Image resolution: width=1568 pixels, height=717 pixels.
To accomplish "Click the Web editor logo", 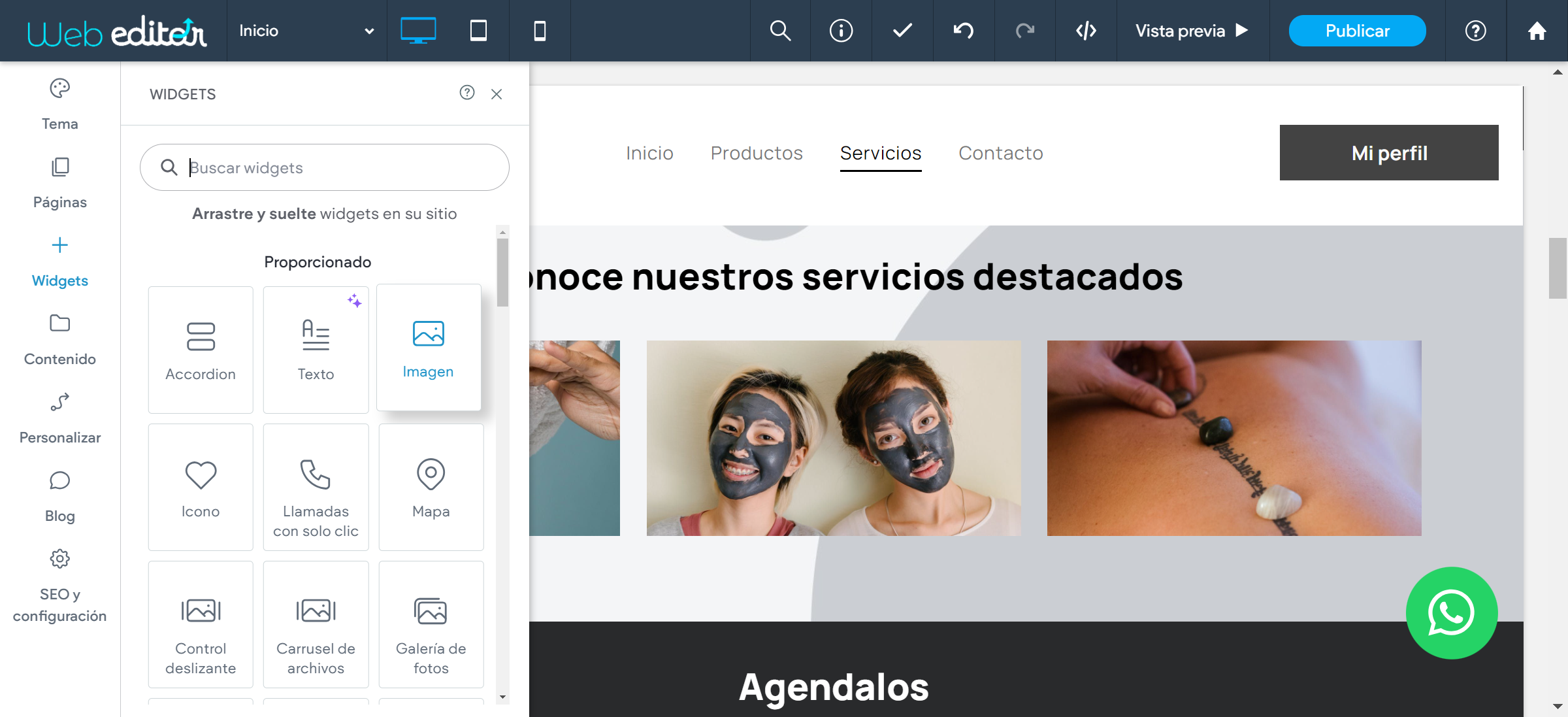I will (x=117, y=32).
